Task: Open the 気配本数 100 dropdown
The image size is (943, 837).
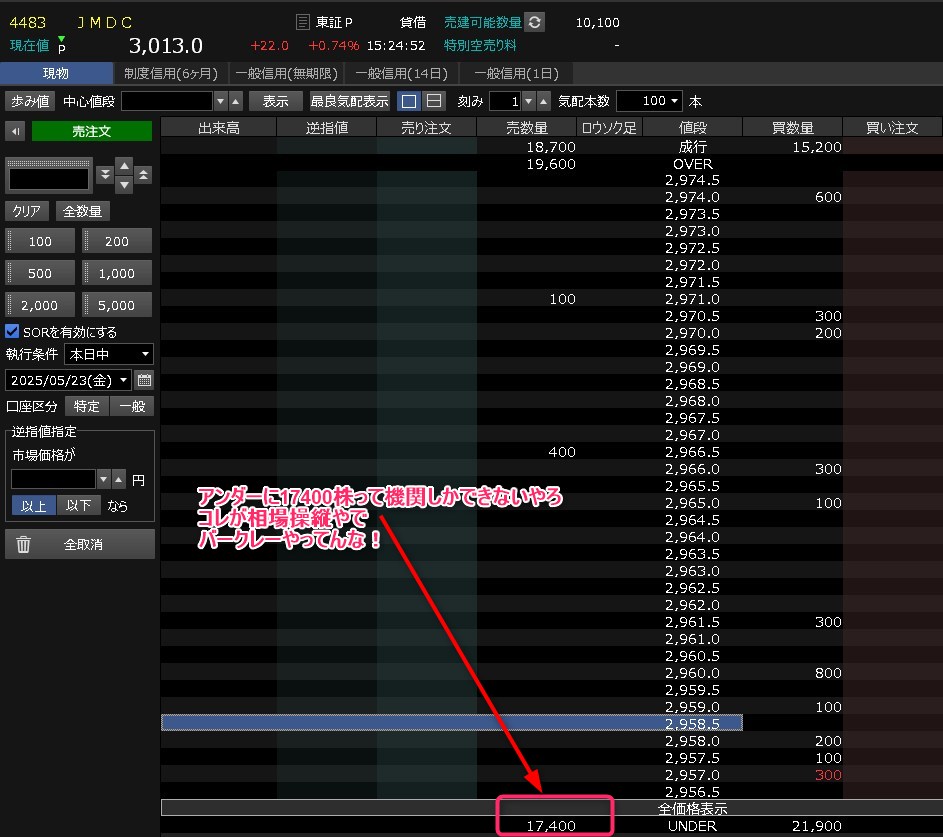Action: click(650, 101)
